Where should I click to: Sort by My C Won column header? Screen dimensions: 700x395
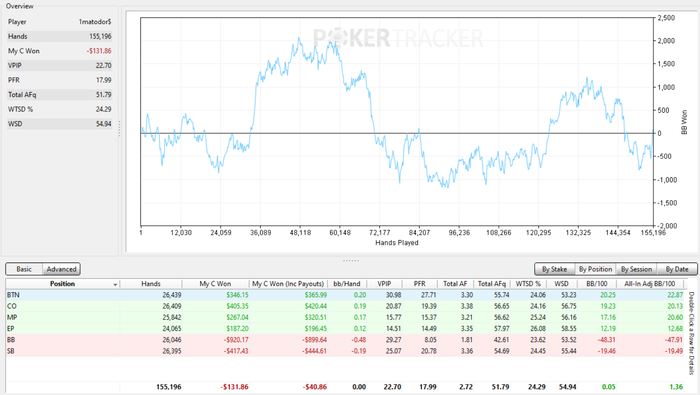tap(215, 284)
